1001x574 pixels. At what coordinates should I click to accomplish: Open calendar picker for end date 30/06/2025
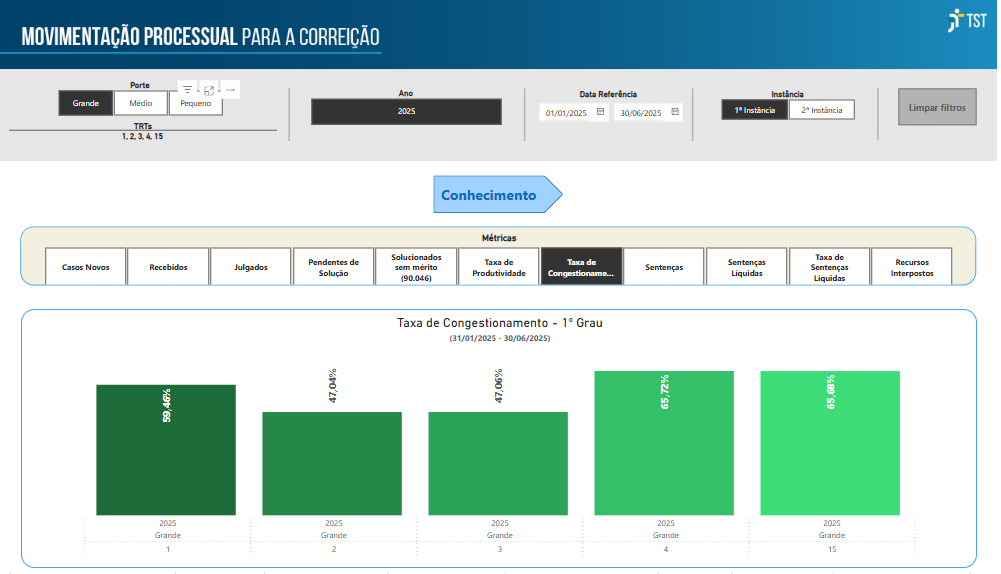[675, 113]
